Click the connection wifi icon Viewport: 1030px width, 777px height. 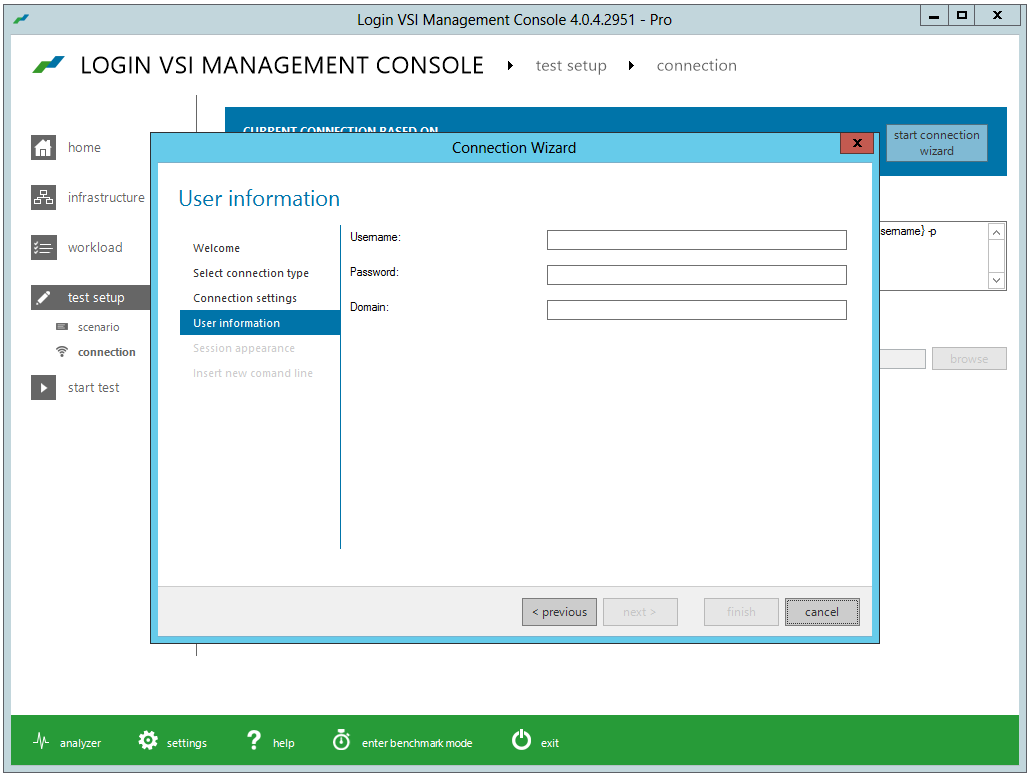pyautogui.click(x=62, y=351)
